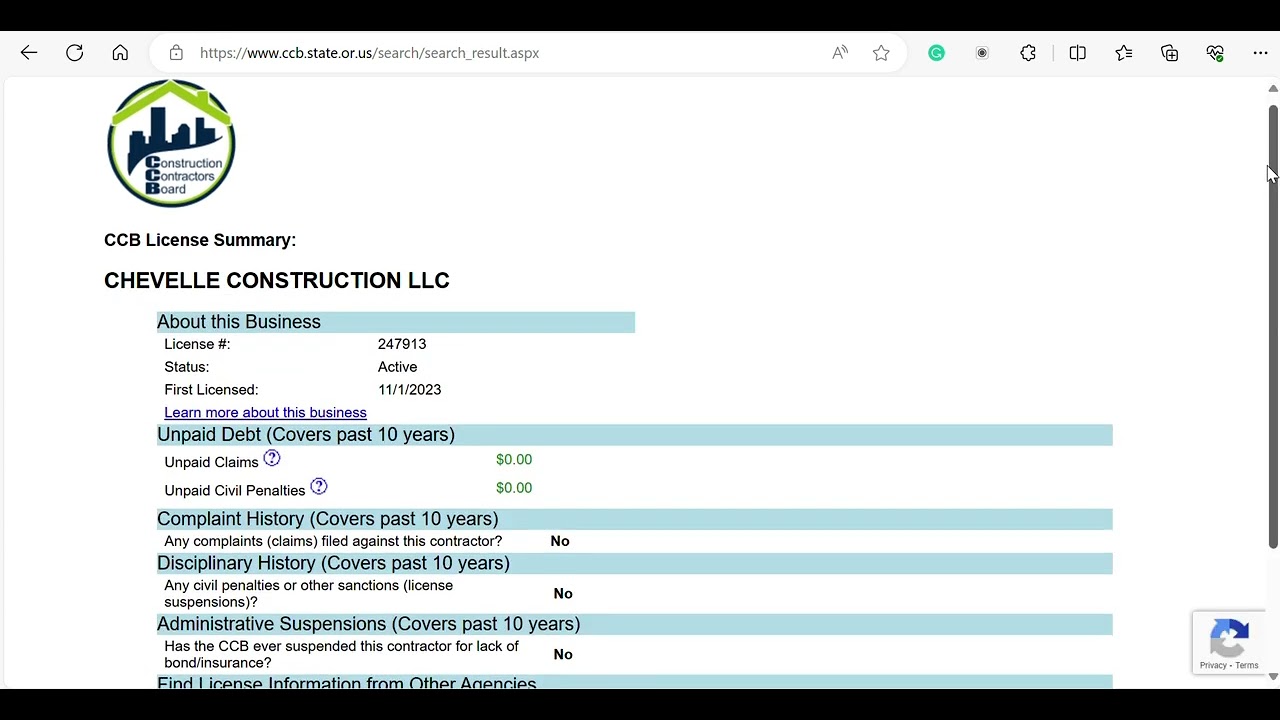Show help for Unpaid Civil Penalties
Image resolution: width=1280 pixels, height=720 pixels.
point(319,486)
